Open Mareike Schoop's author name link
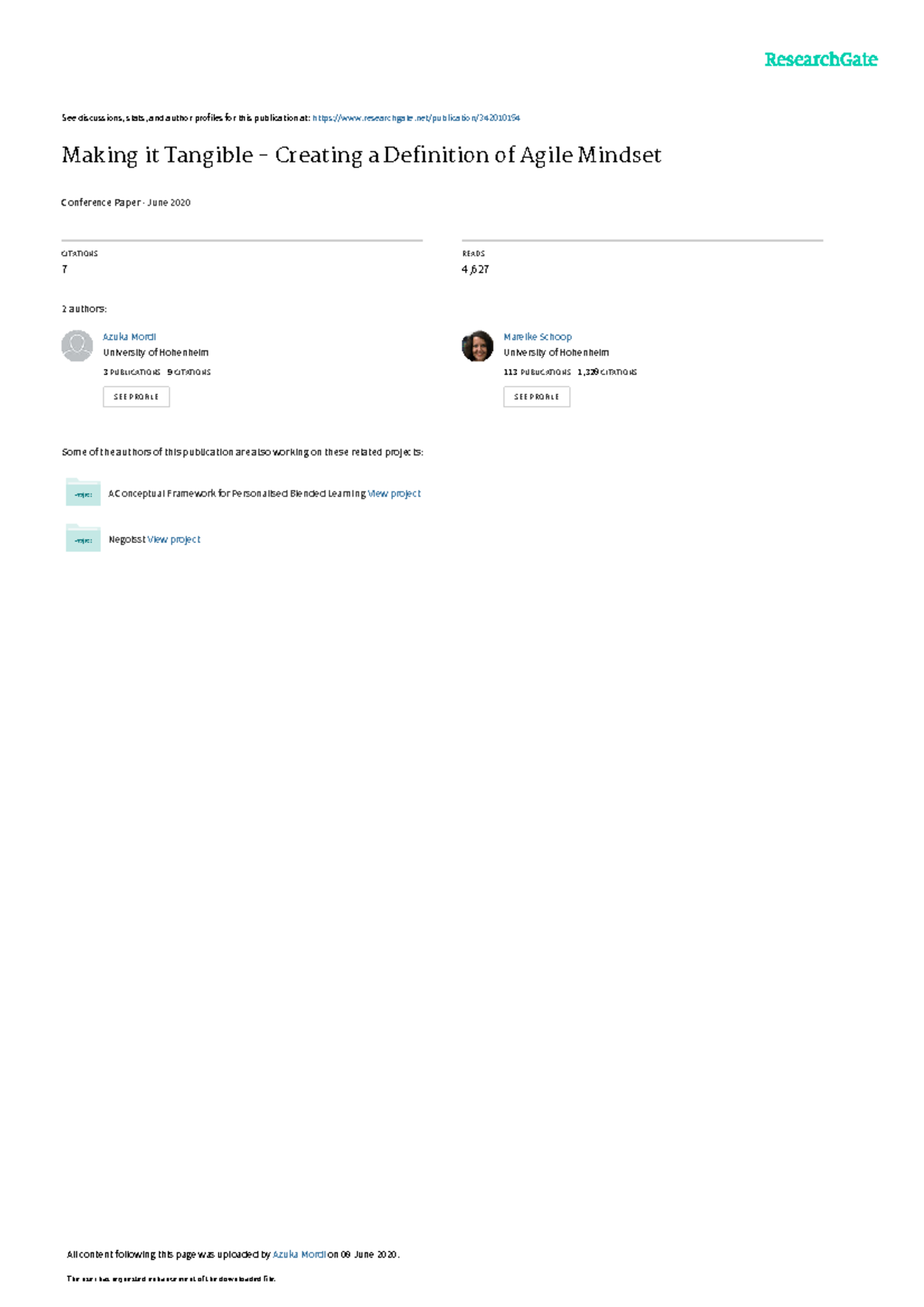This screenshot has height=1307, width=924. coord(537,337)
